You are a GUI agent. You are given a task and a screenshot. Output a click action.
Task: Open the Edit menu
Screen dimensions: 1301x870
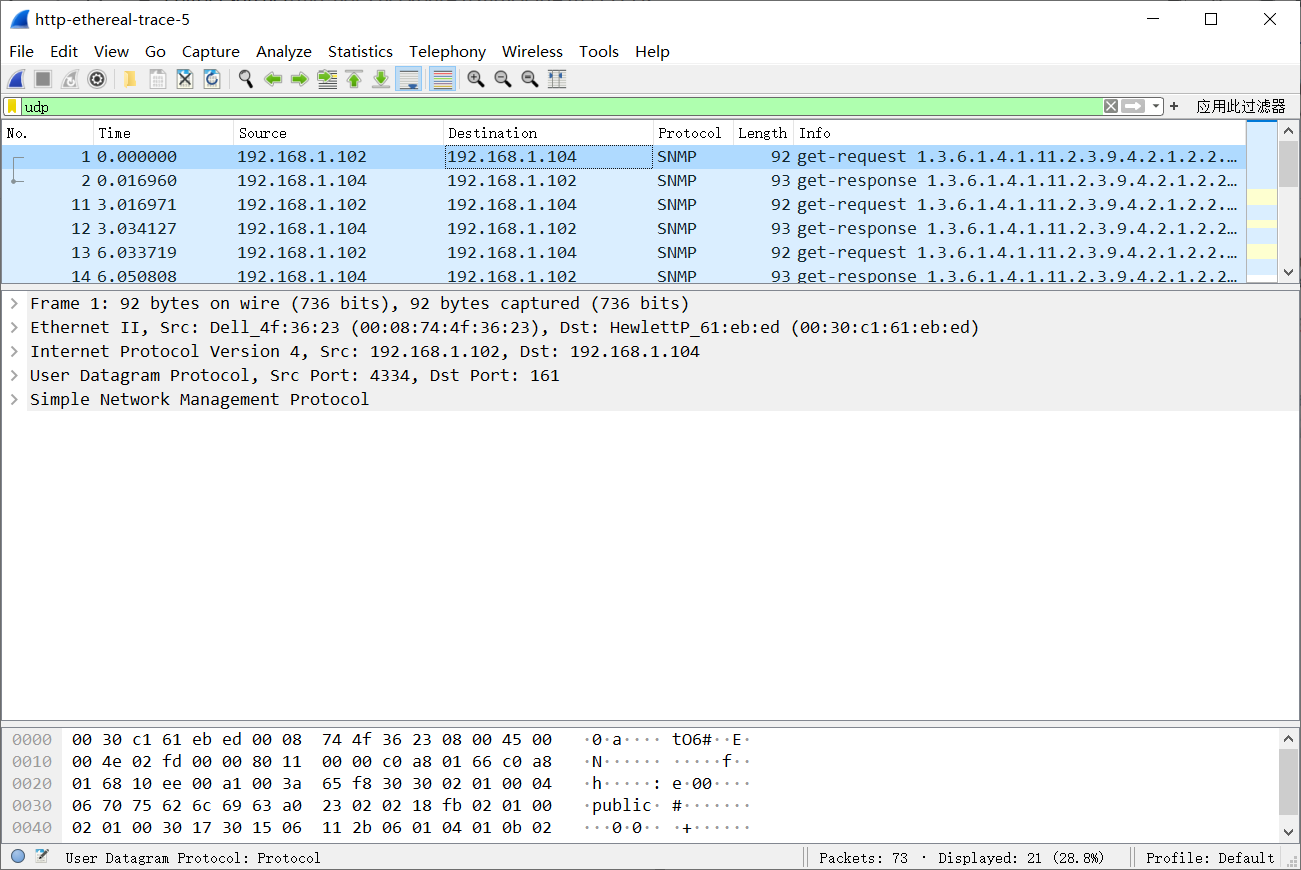[64, 51]
